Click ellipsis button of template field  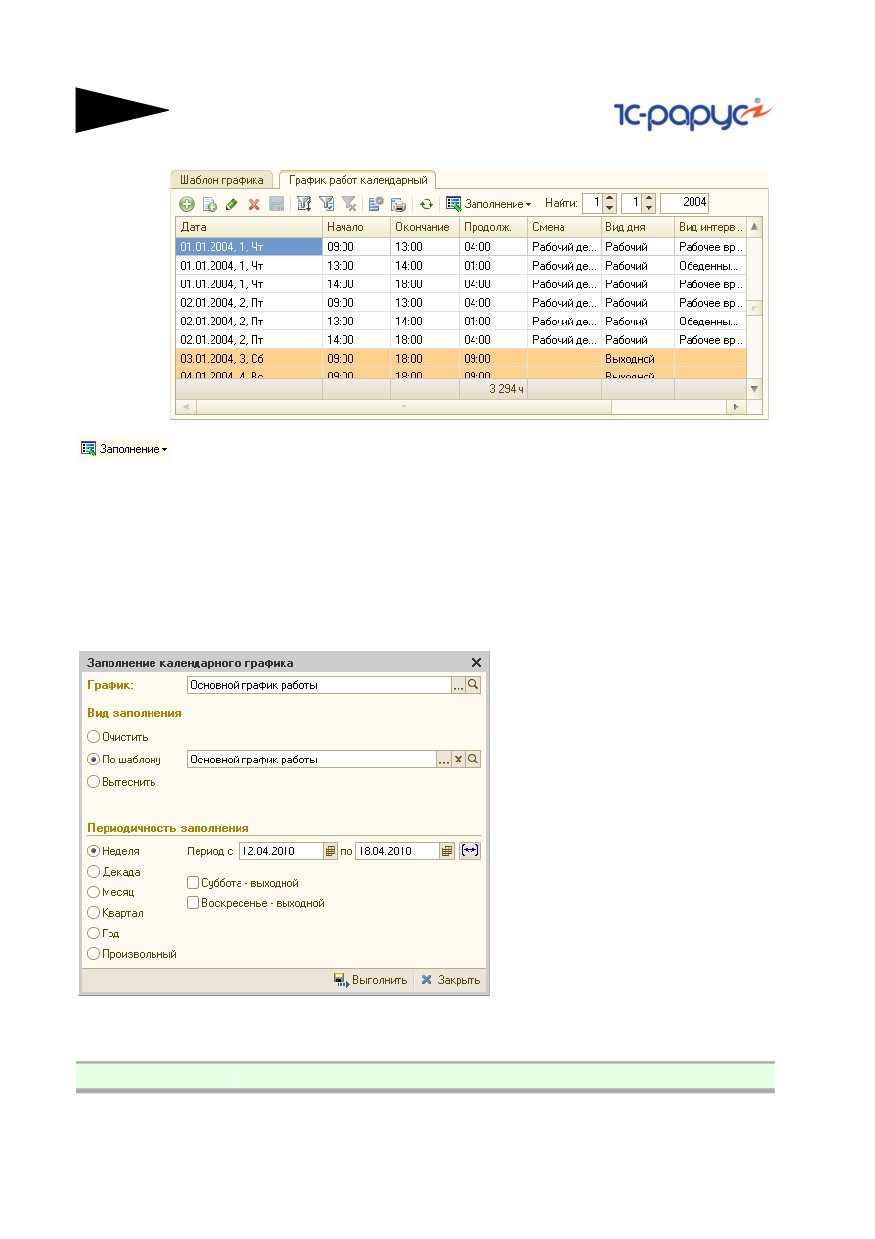pos(444,759)
